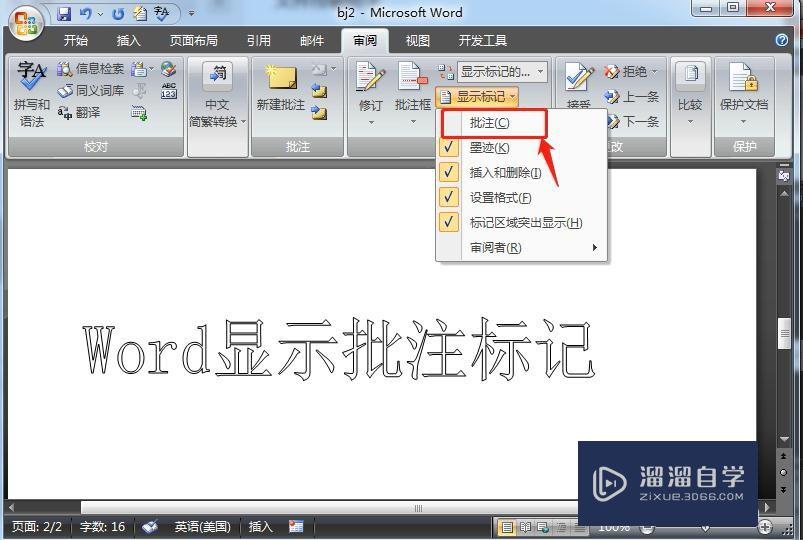Click the globe and books language icon
Viewport: 803px width, 540px height.
click(168, 69)
